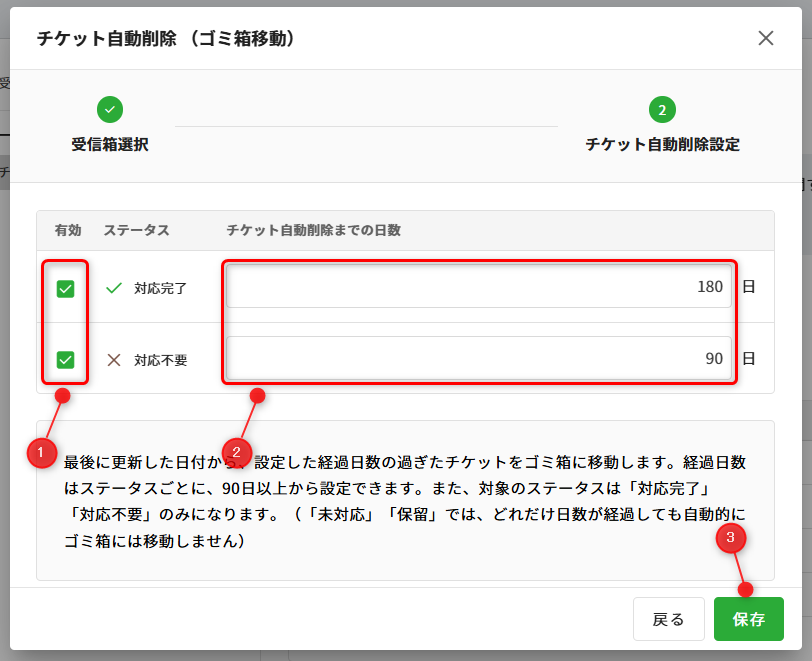
Task: Click the step 2 circle icon
Action: [662, 109]
